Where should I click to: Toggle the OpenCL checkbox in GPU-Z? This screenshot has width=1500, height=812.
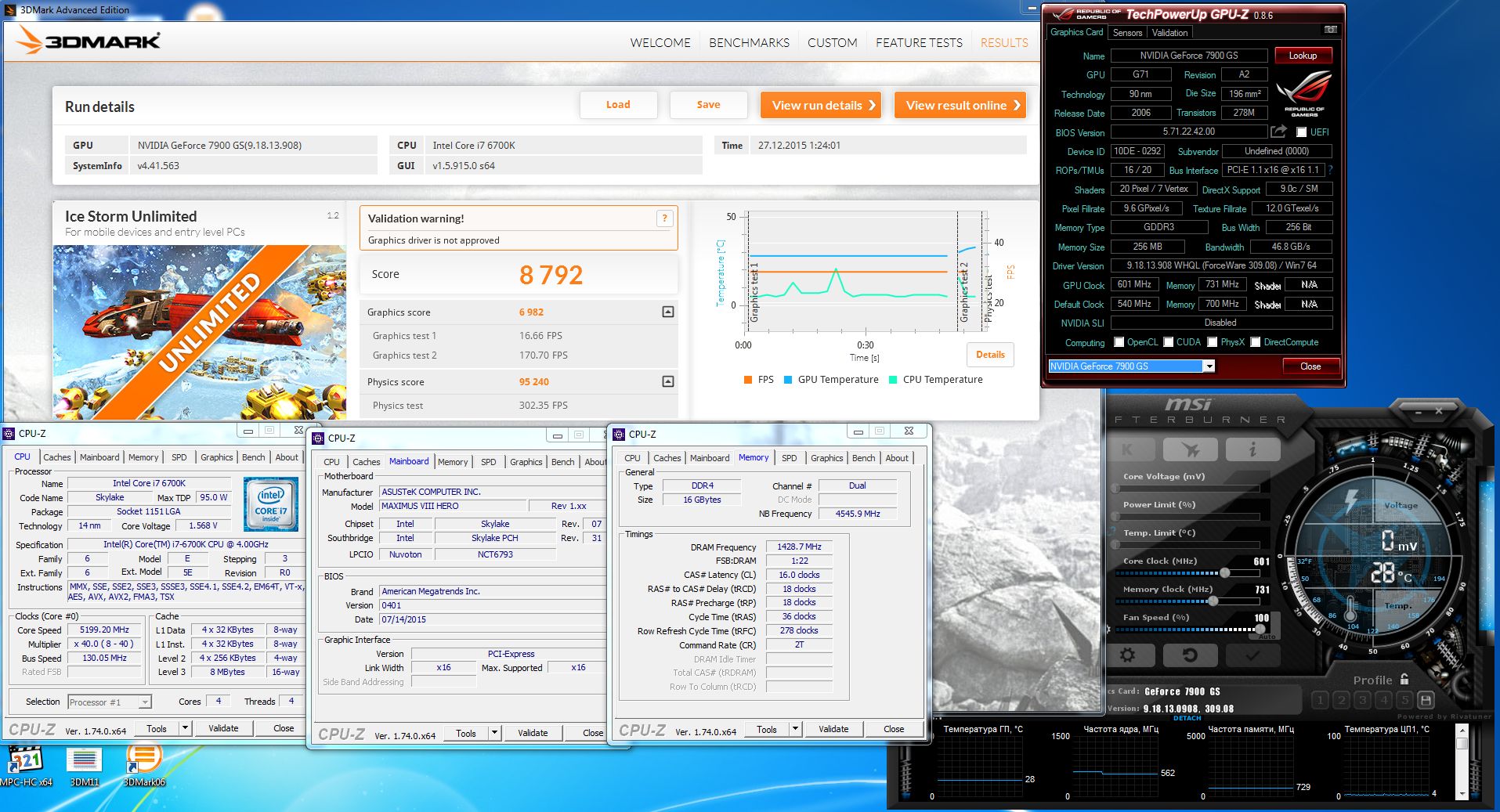click(1119, 342)
